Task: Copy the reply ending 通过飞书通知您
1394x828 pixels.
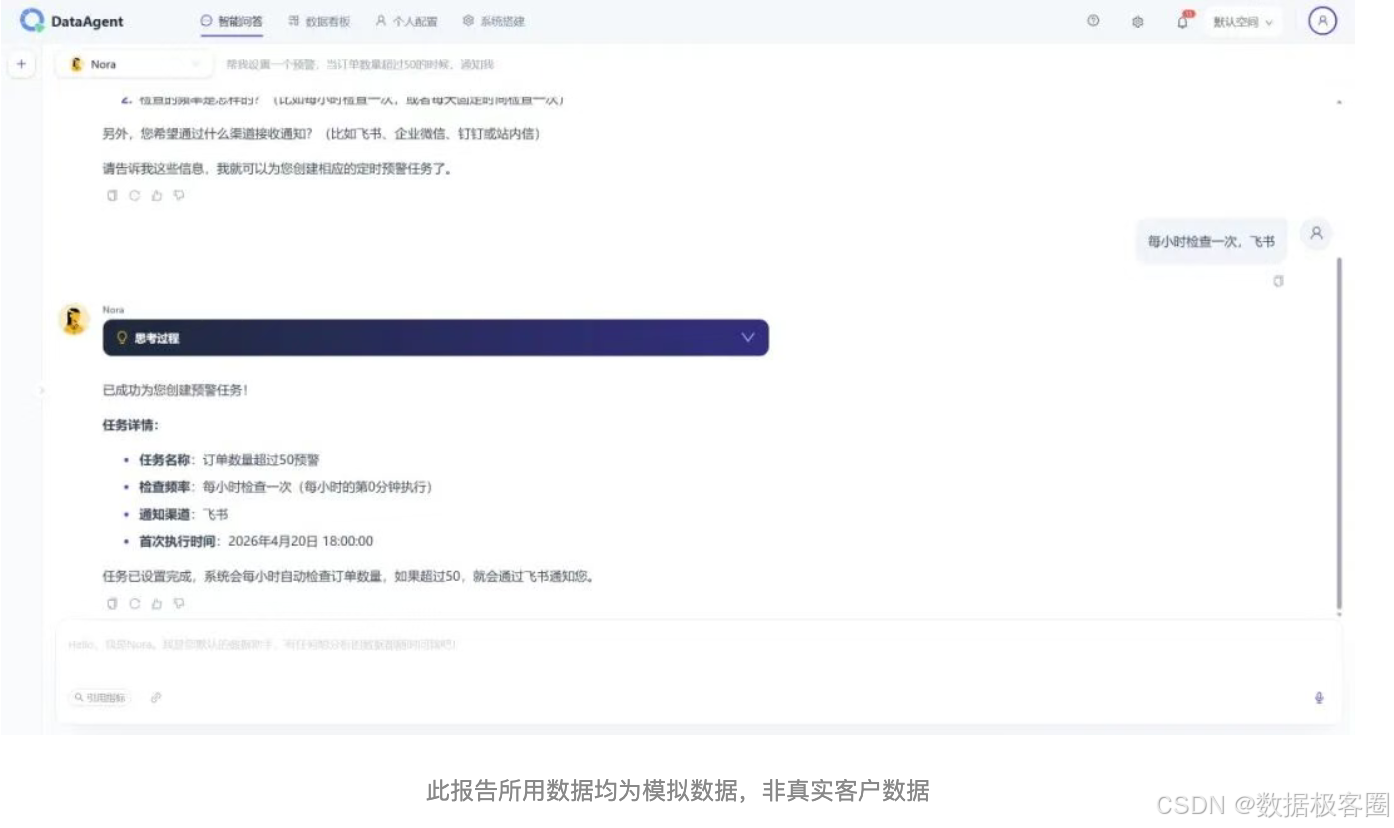Action: pyautogui.click(x=112, y=604)
